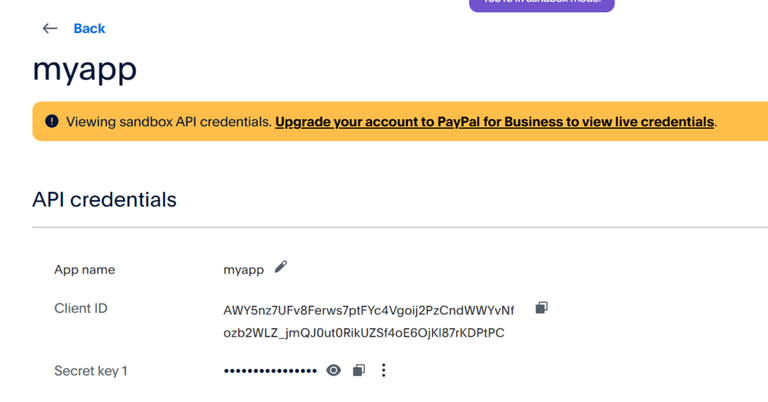Click the Secret key 1 label
The height and width of the screenshot is (402, 768).
tap(90, 371)
